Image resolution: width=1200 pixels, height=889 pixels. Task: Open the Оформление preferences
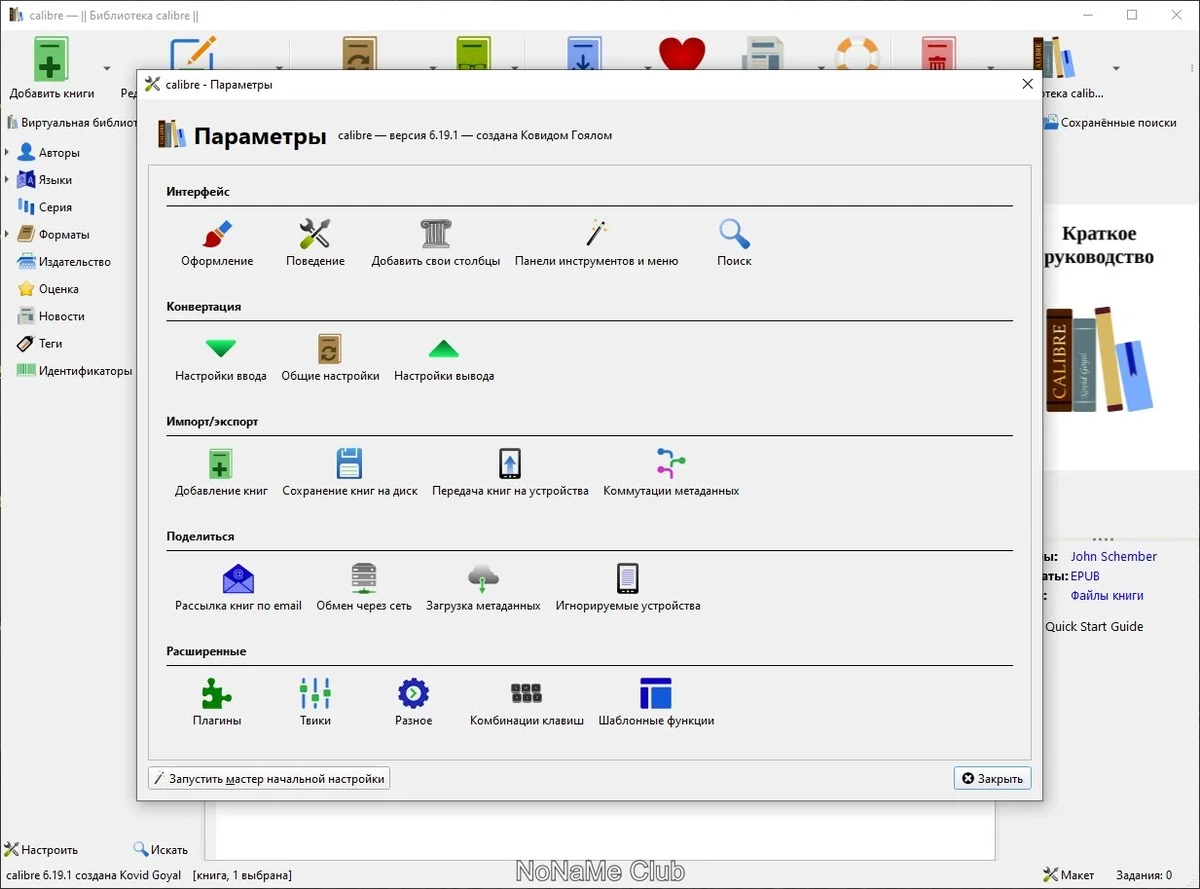[x=217, y=243]
